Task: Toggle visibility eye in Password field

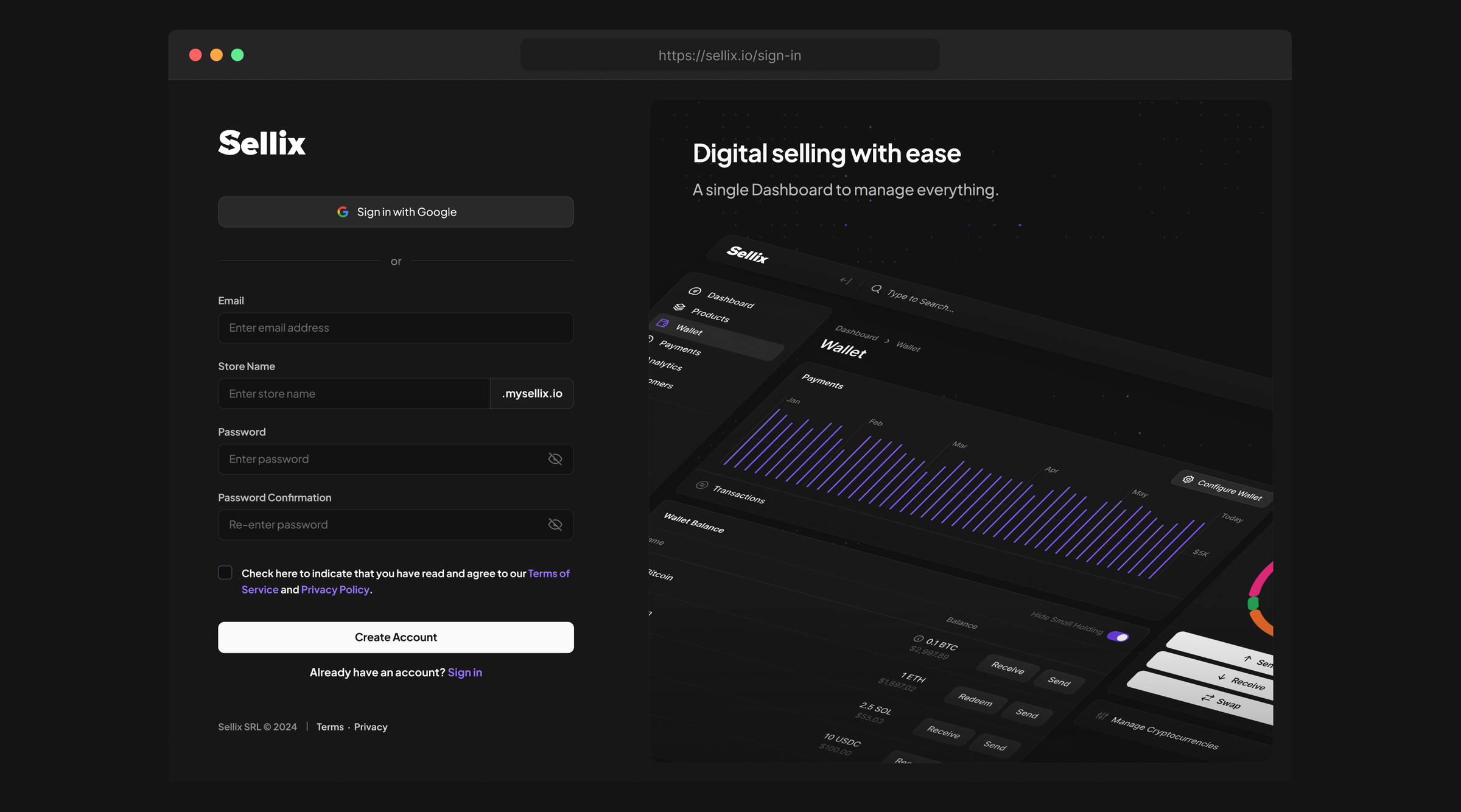Action: point(555,459)
